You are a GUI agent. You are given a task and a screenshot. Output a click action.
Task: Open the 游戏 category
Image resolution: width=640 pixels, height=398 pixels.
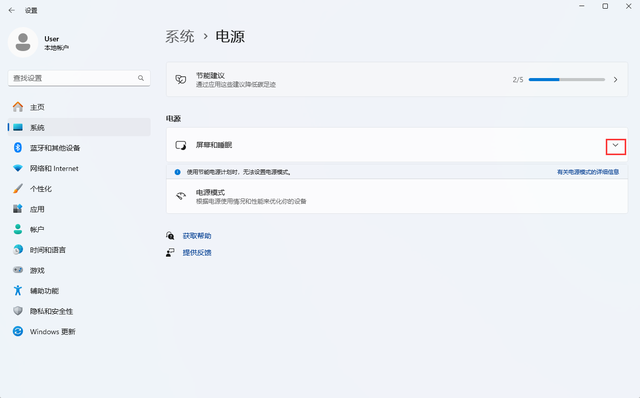click(x=79, y=270)
